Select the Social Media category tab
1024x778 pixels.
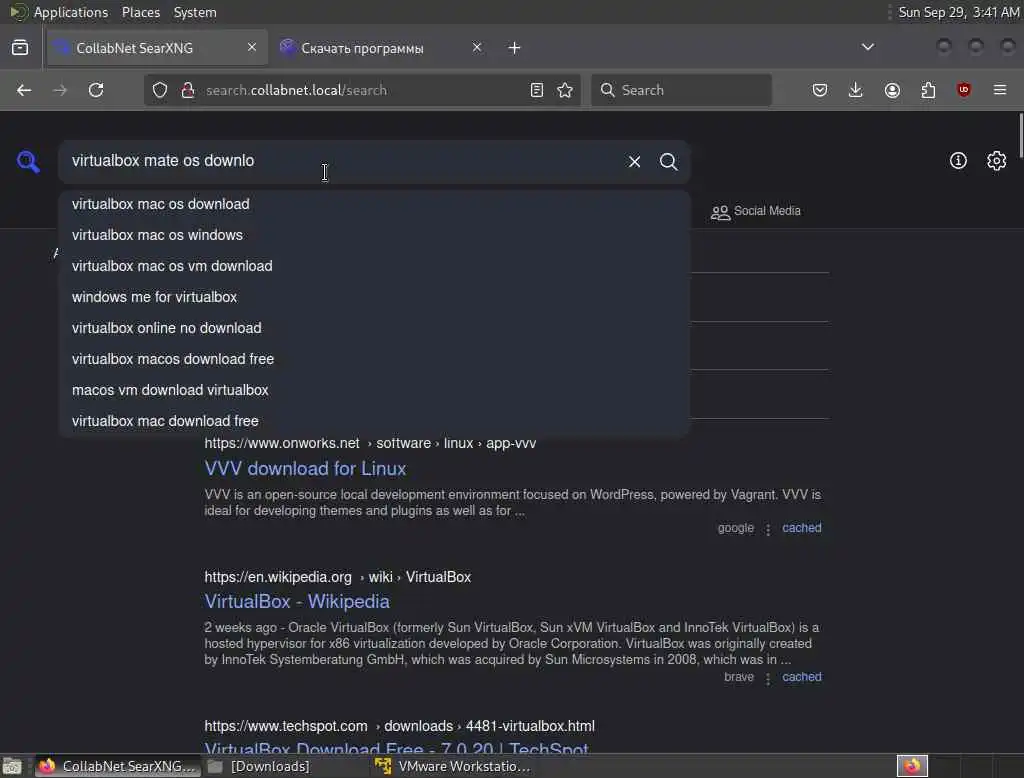click(756, 211)
